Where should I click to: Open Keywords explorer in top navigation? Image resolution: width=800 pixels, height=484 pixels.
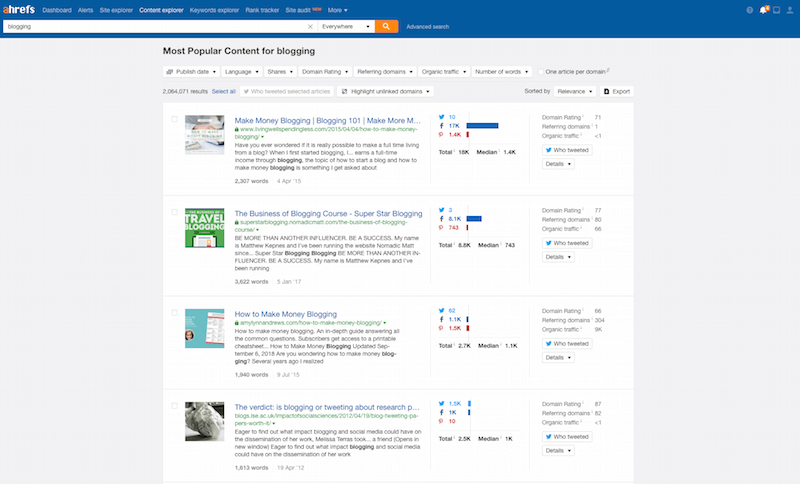click(214, 10)
